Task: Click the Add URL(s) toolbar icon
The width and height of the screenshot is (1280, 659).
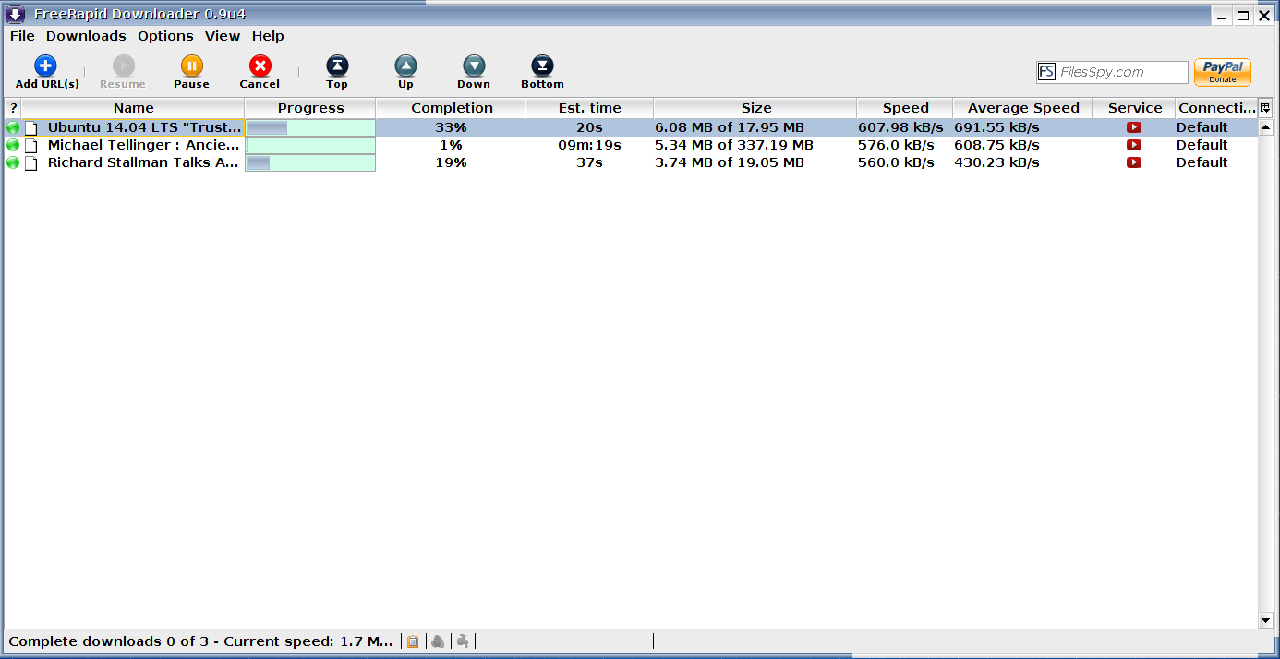Action: click(46, 67)
